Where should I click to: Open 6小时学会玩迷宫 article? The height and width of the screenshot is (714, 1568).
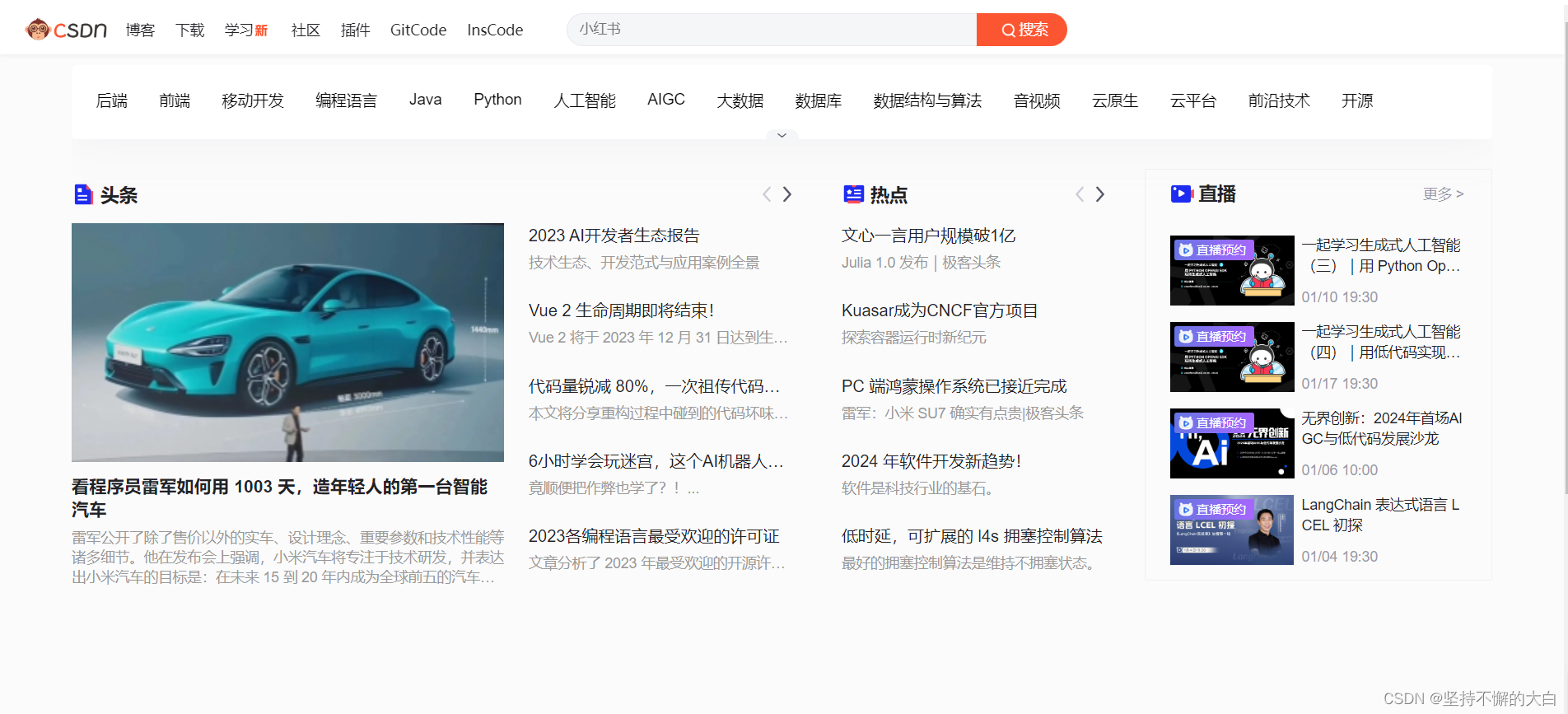tap(656, 461)
